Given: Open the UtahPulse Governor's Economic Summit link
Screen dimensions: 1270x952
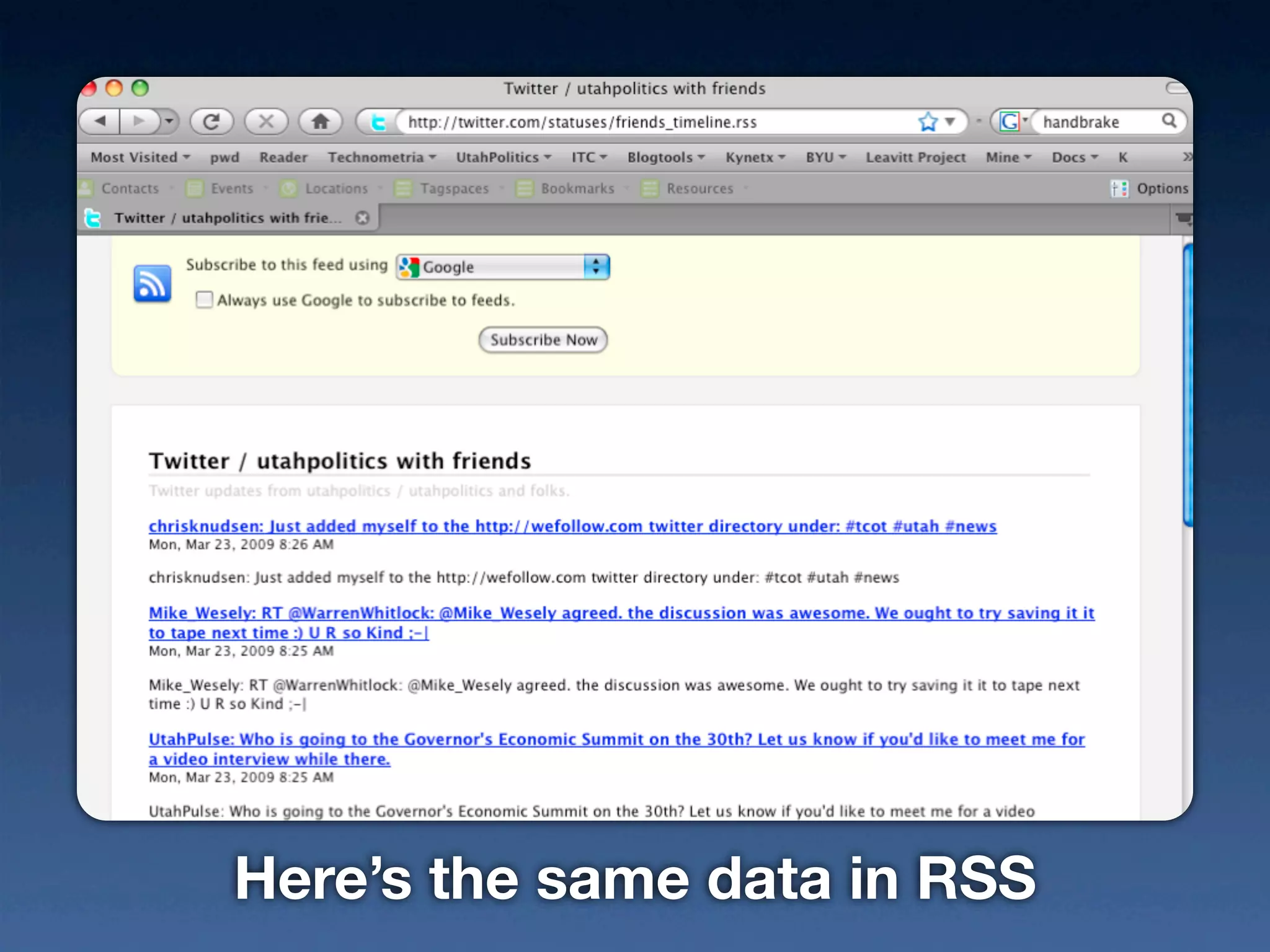Looking at the screenshot, I should (617, 749).
